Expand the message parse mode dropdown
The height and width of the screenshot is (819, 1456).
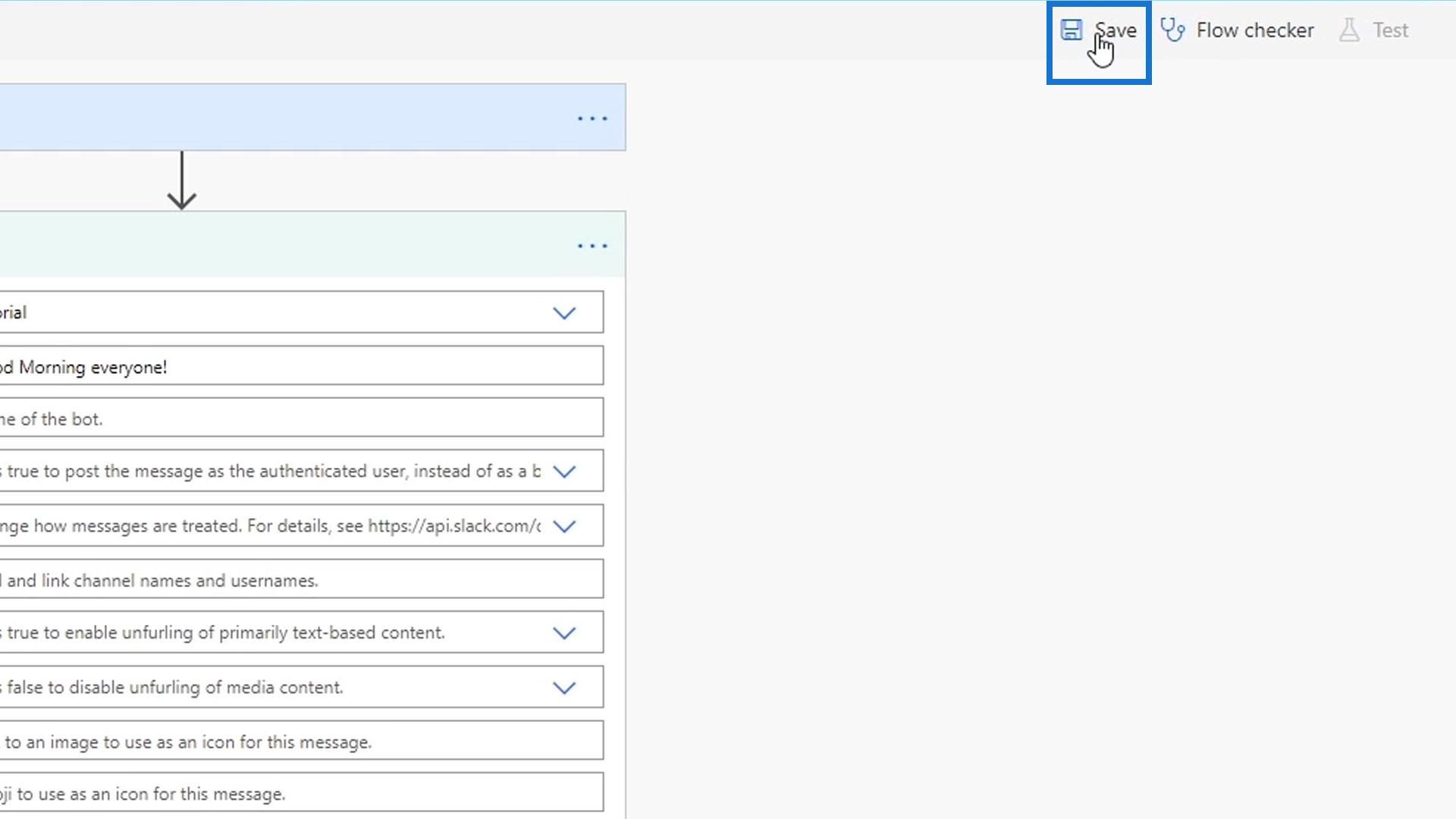click(x=564, y=526)
